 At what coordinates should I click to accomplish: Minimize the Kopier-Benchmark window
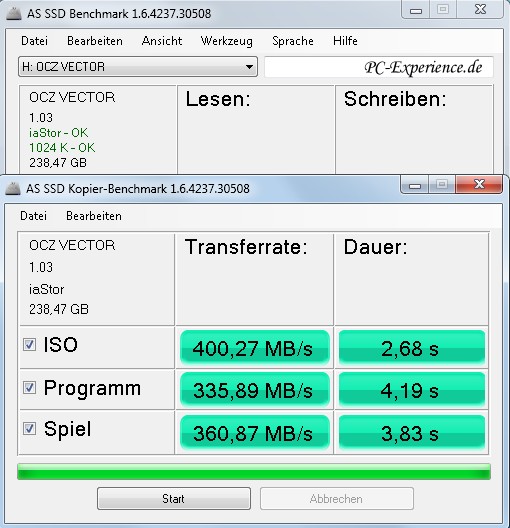click(x=415, y=185)
